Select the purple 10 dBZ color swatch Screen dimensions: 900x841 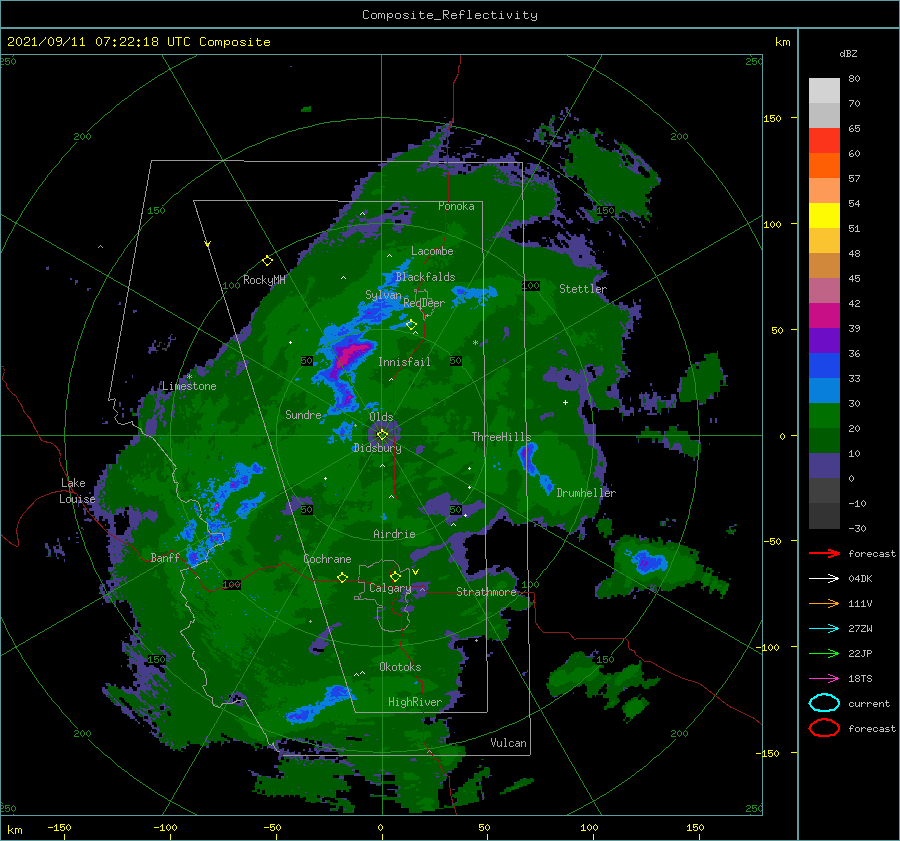tap(824, 465)
